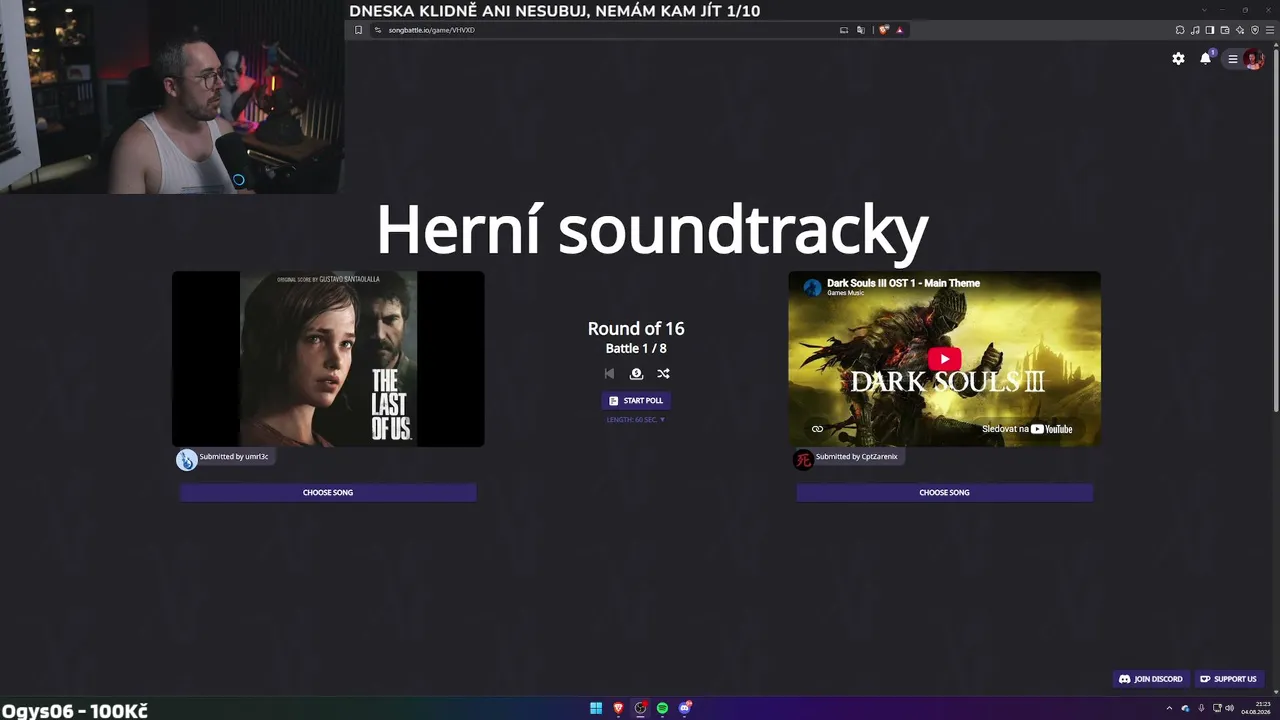Click the user profile avatar
The width and height of the screenshot is (1280, 720).
[x=1253, y=59]
